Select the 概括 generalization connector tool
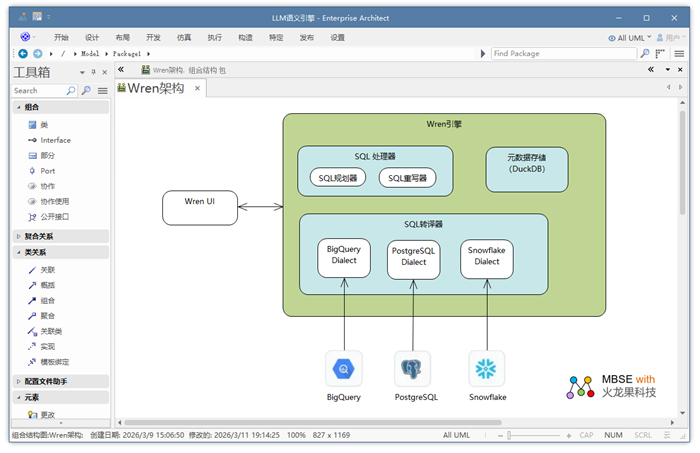 tap(47, 285)
